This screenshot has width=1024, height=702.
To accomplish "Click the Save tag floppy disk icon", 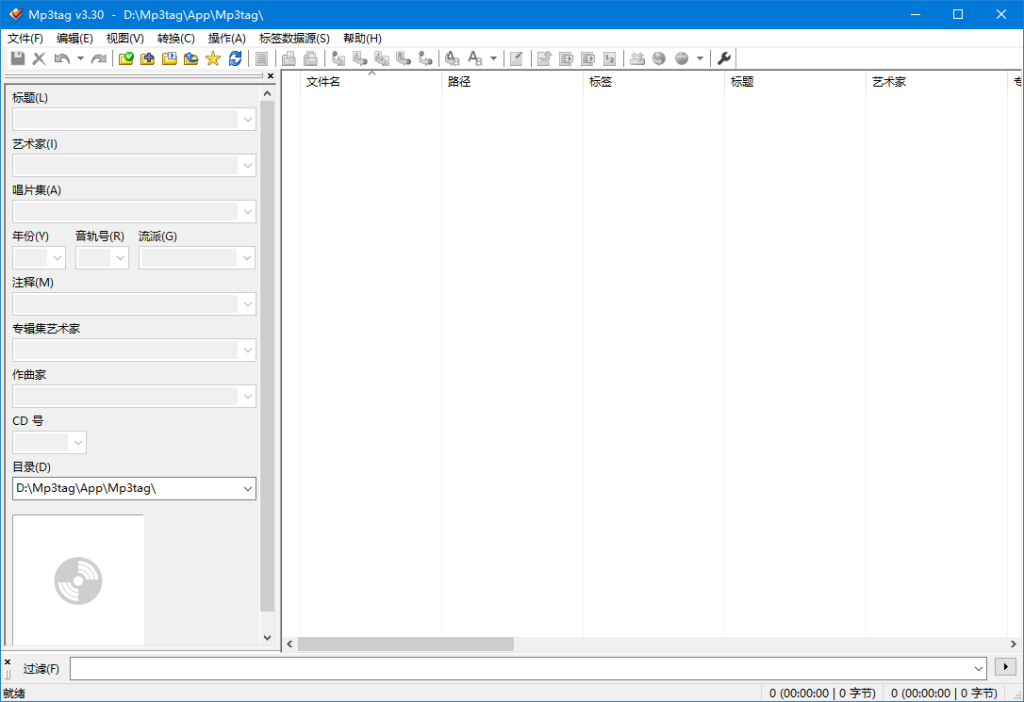I will [18, 58].
